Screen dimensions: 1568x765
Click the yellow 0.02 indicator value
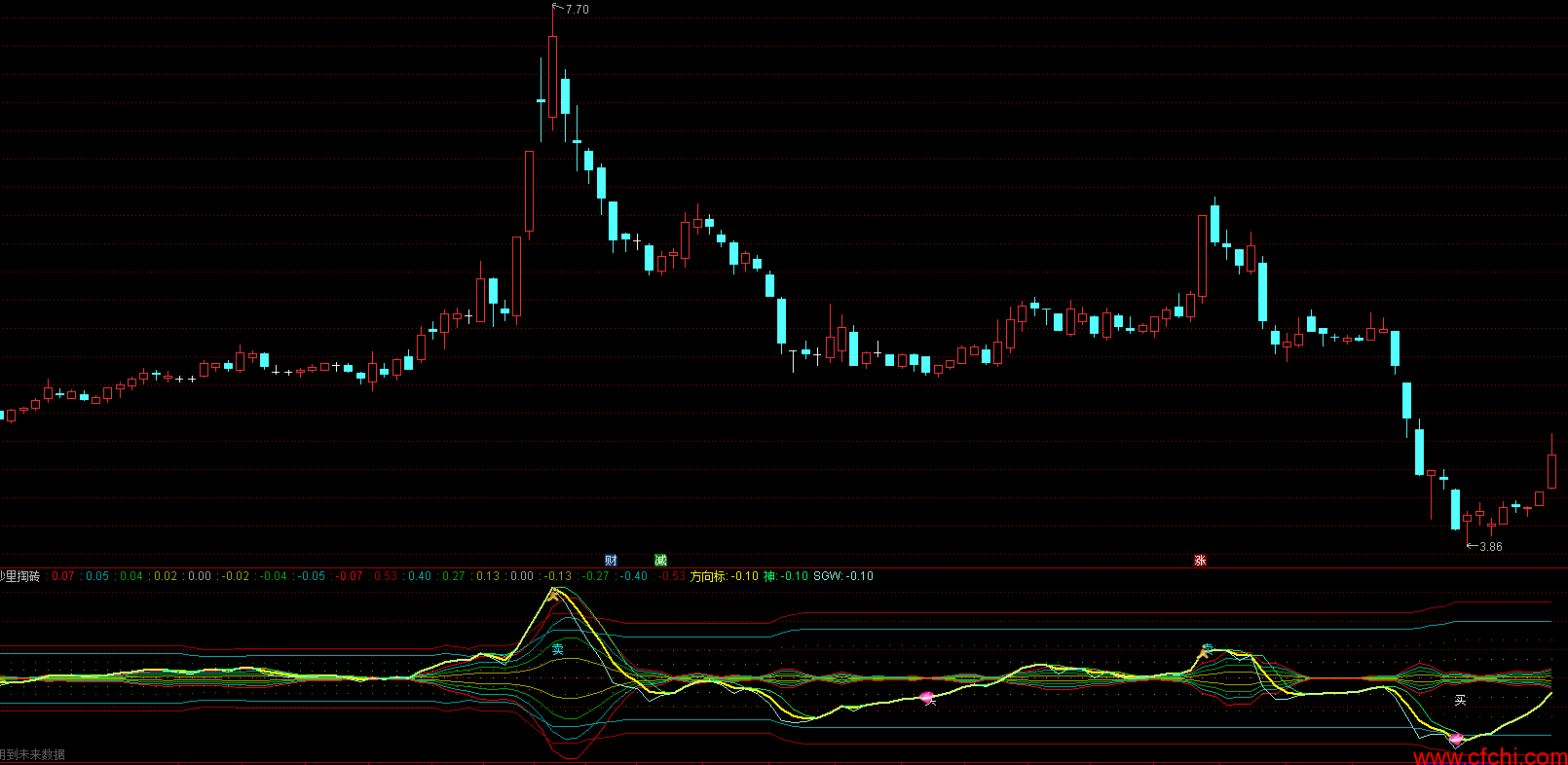coord(166,576)
